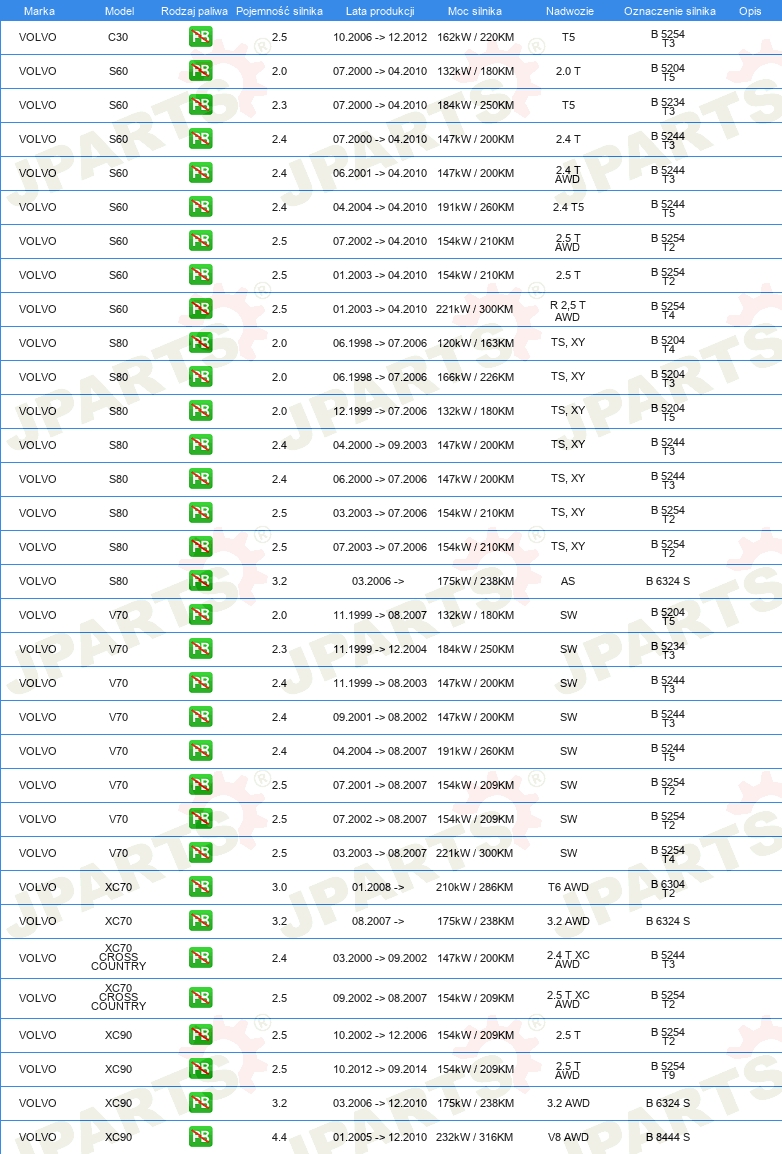Select the 3.0 engine capacity cell
Viewport: 782px width, 1154px height.
tap(280, 887)
